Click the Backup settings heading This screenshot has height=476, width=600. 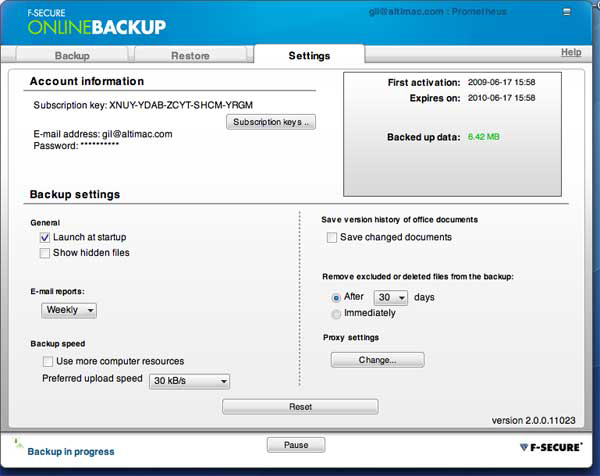75,194
